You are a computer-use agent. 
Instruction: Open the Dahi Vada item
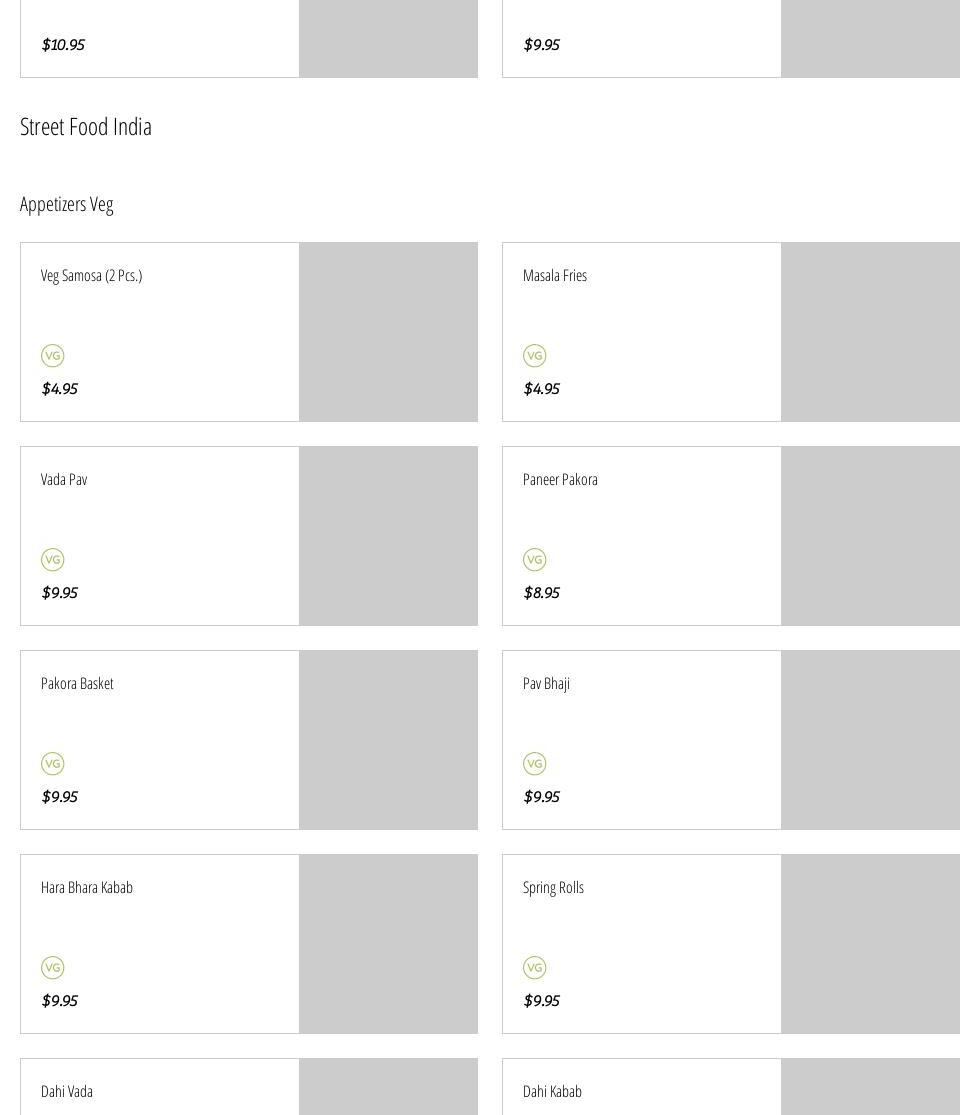pos(67,1091)
